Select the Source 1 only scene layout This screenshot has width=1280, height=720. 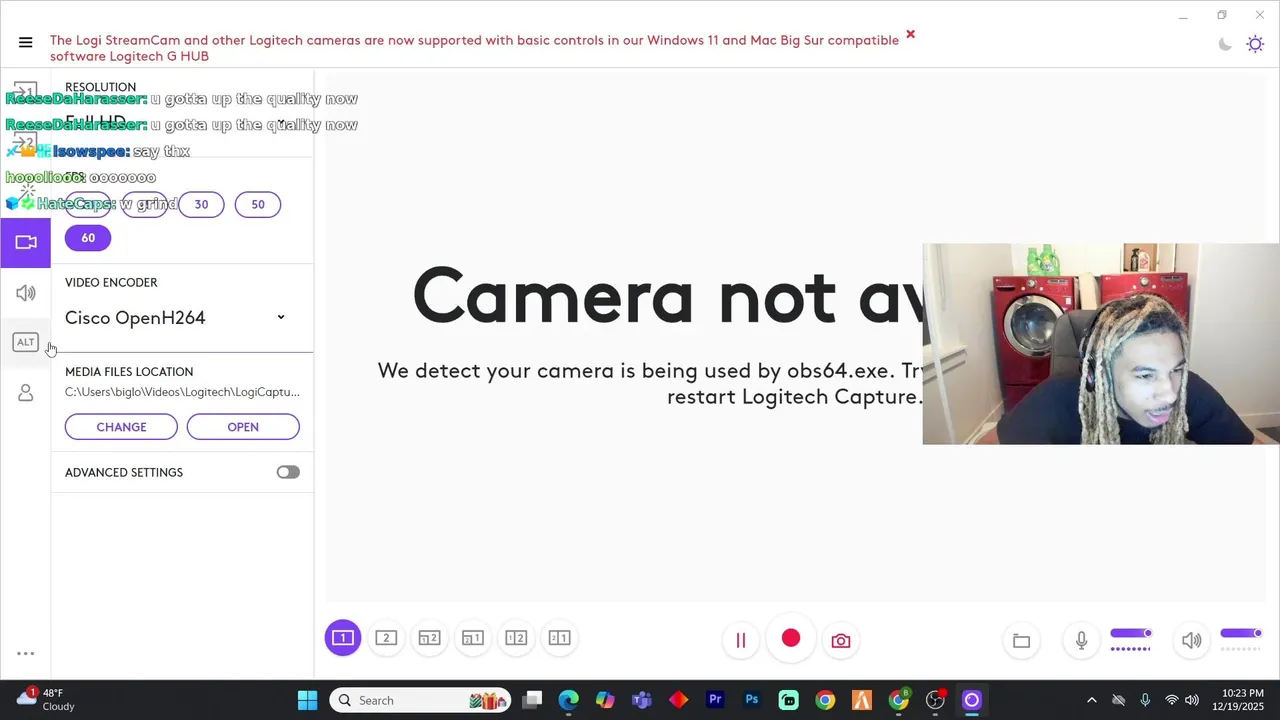(343, 638)
